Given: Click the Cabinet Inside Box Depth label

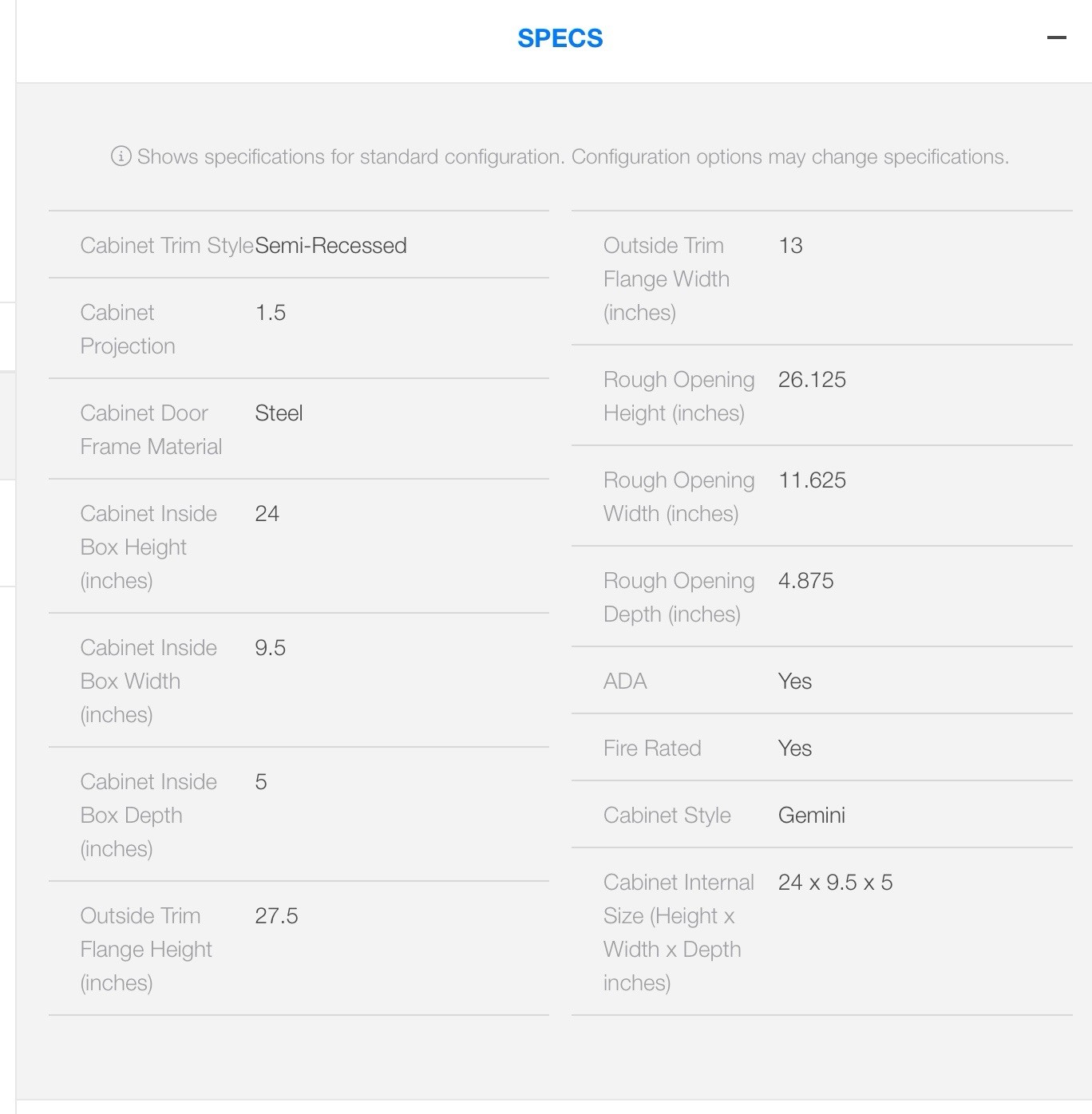Looking at the screenshot, I should point(148,815).
